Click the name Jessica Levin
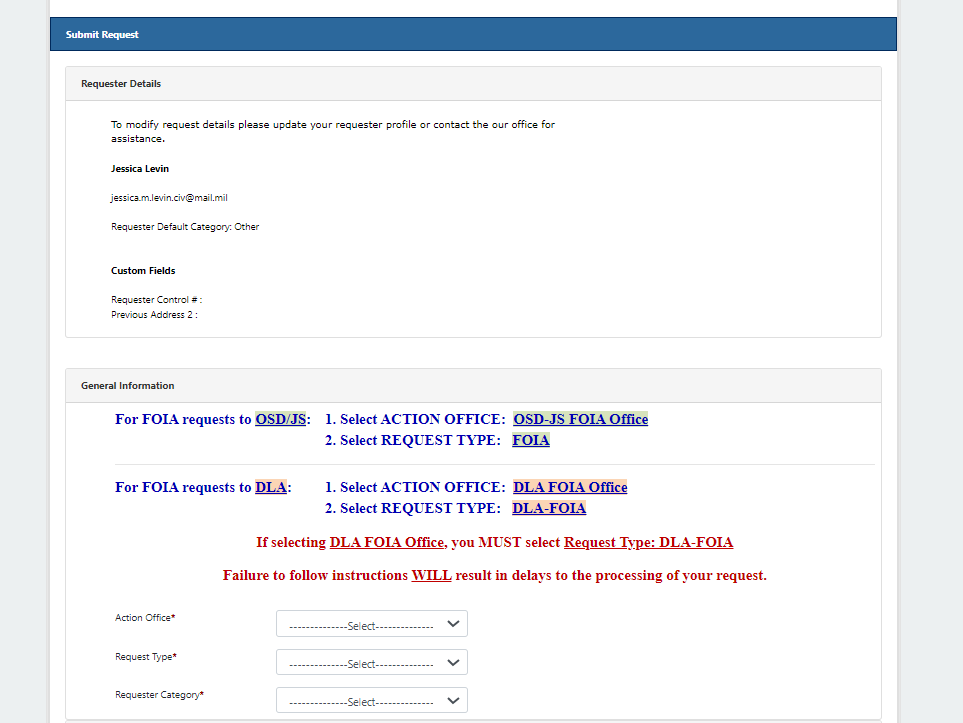This screenshot has width=963, height=723. pyautogui.click(x=140, y=169)
